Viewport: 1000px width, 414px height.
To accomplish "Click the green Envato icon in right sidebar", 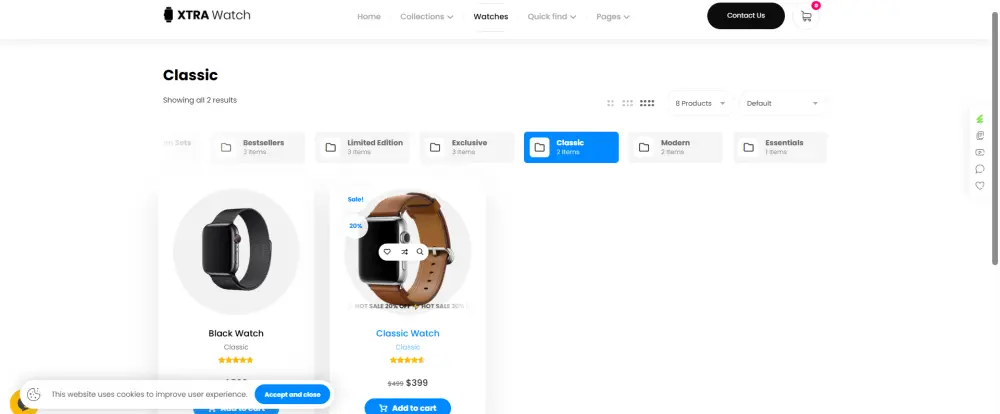I will (980, 119).
